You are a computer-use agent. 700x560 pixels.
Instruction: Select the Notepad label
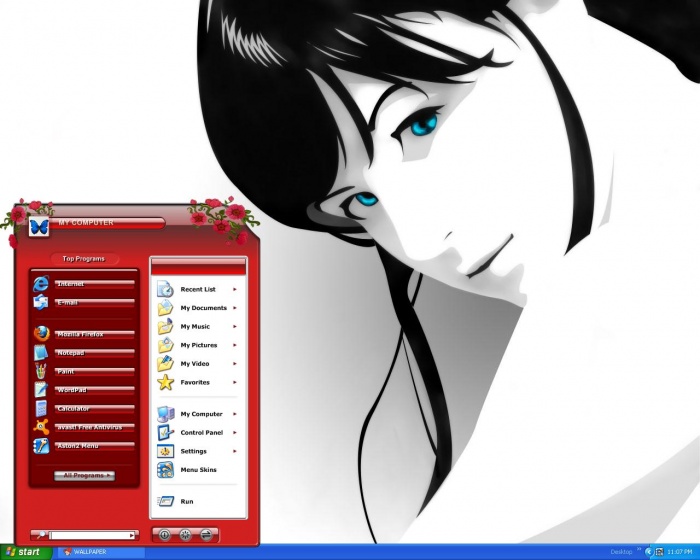point(71,353)
